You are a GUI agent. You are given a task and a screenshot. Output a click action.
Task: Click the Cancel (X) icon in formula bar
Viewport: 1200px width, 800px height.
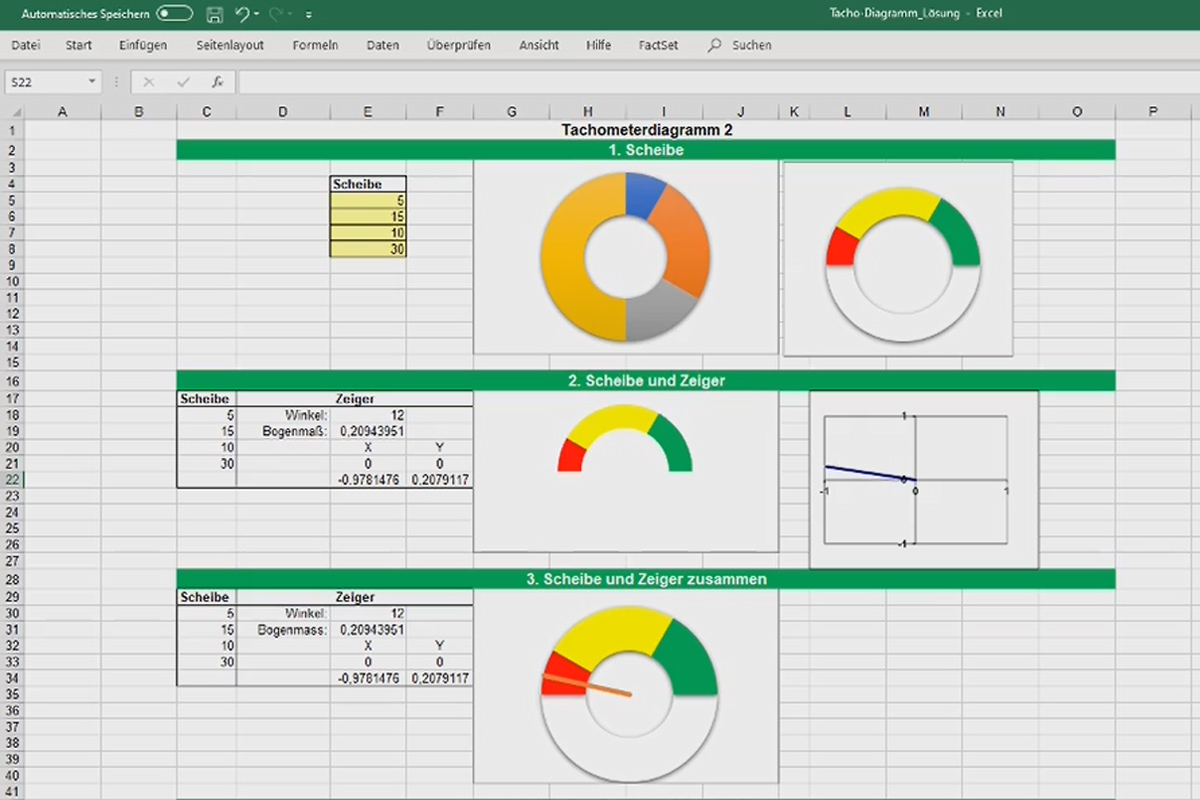pos(149,82)
